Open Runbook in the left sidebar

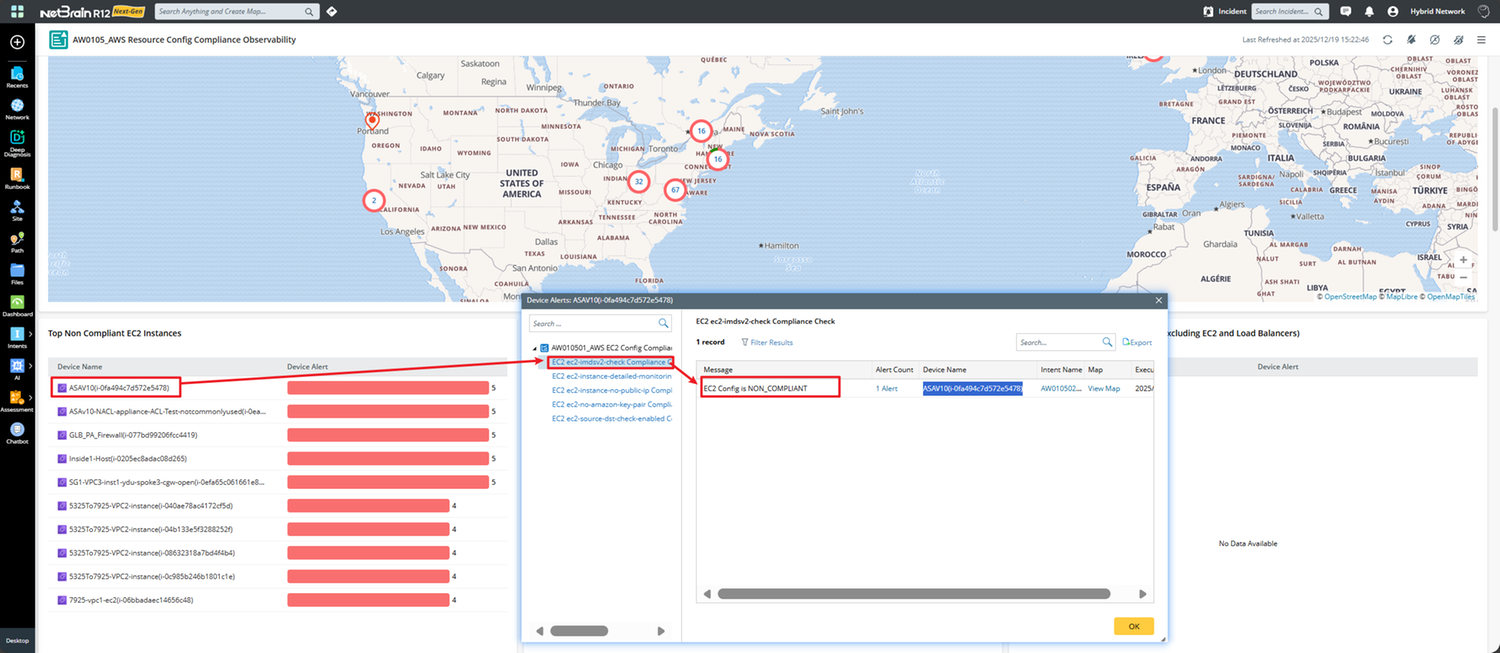[x=17, y=179]
